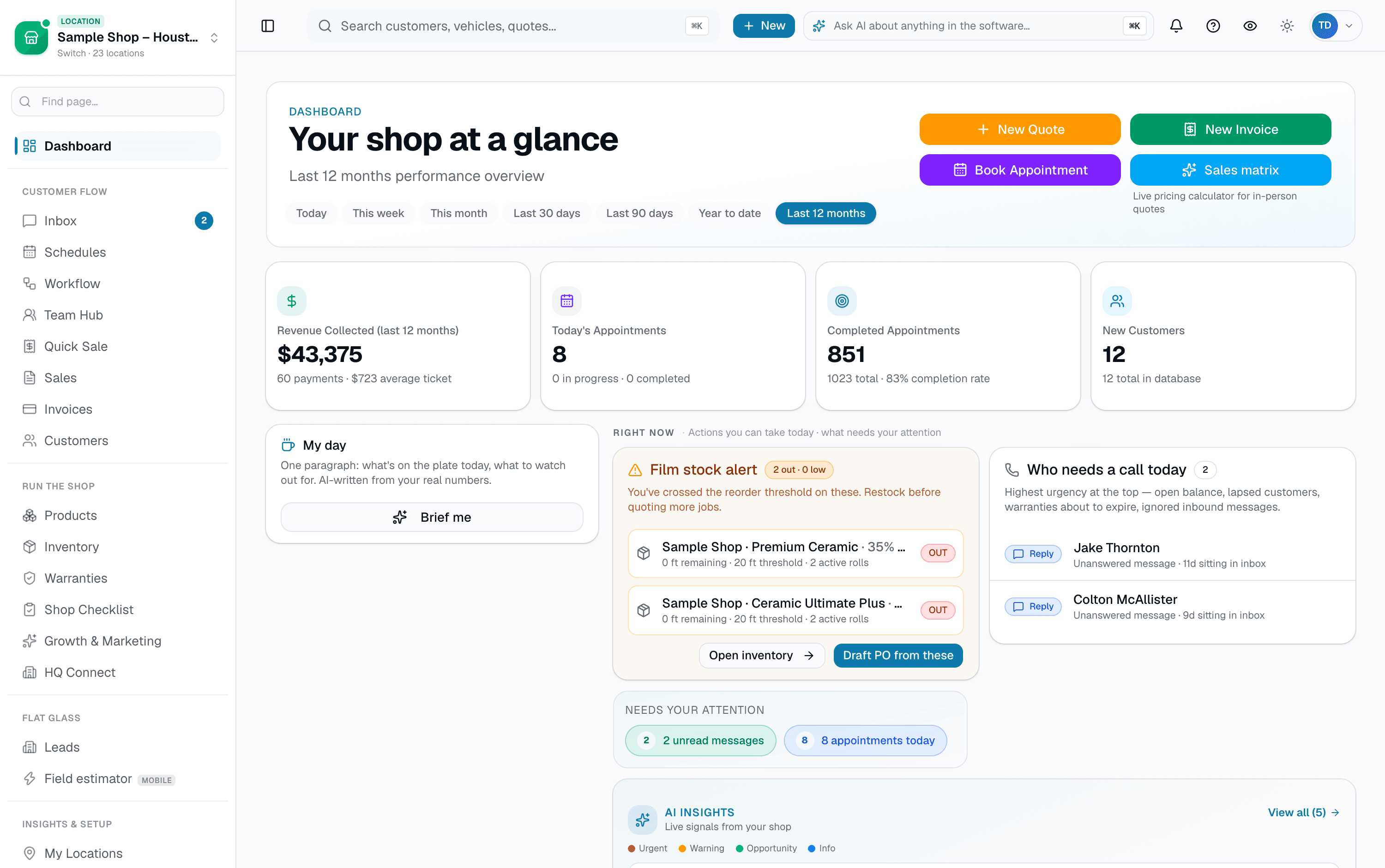Select the This month range
Viewport: 1385px width, 868px height.
[458, 213]
